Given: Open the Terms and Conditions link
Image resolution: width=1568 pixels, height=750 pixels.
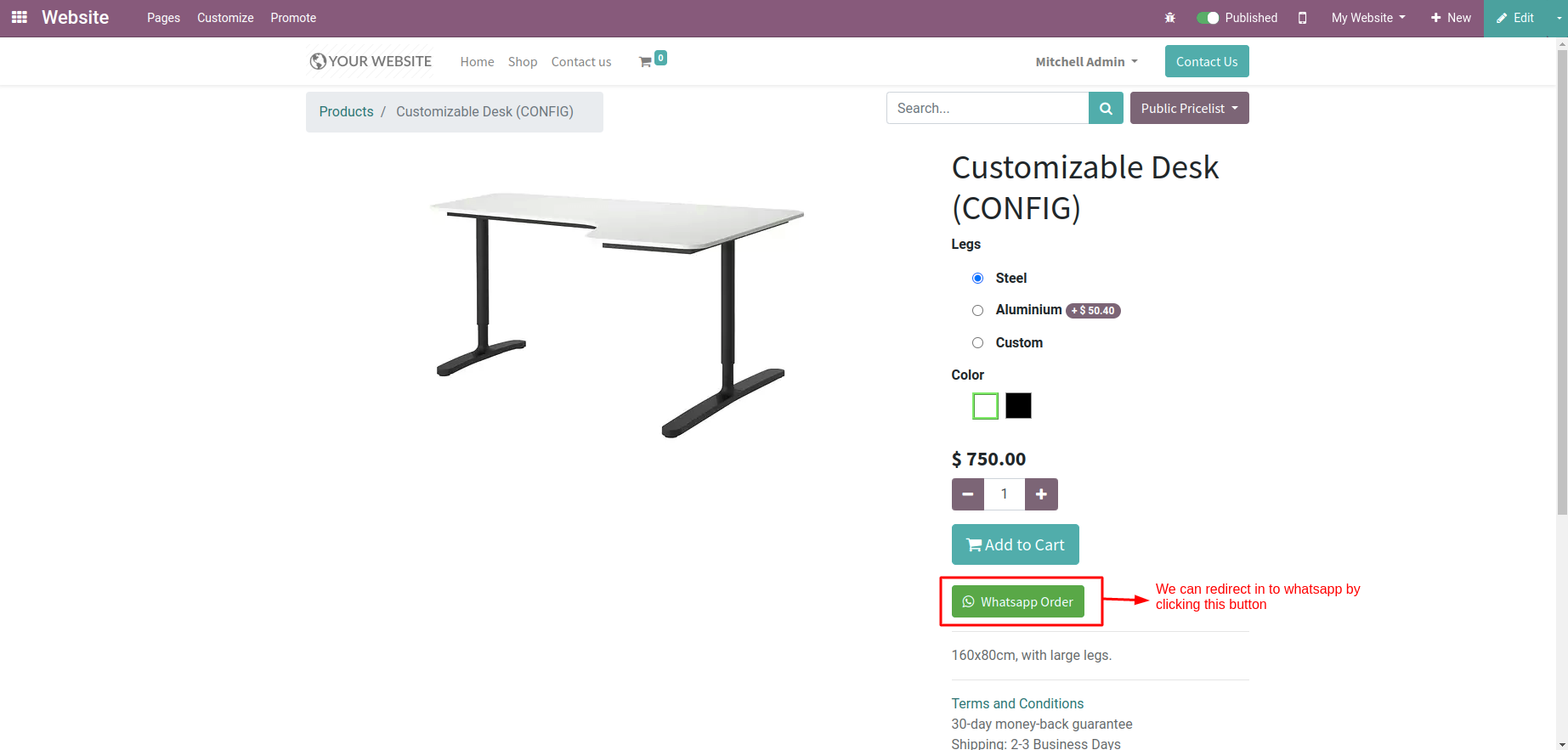Looking at the screenshot, I should click(x=1017, y=703).
